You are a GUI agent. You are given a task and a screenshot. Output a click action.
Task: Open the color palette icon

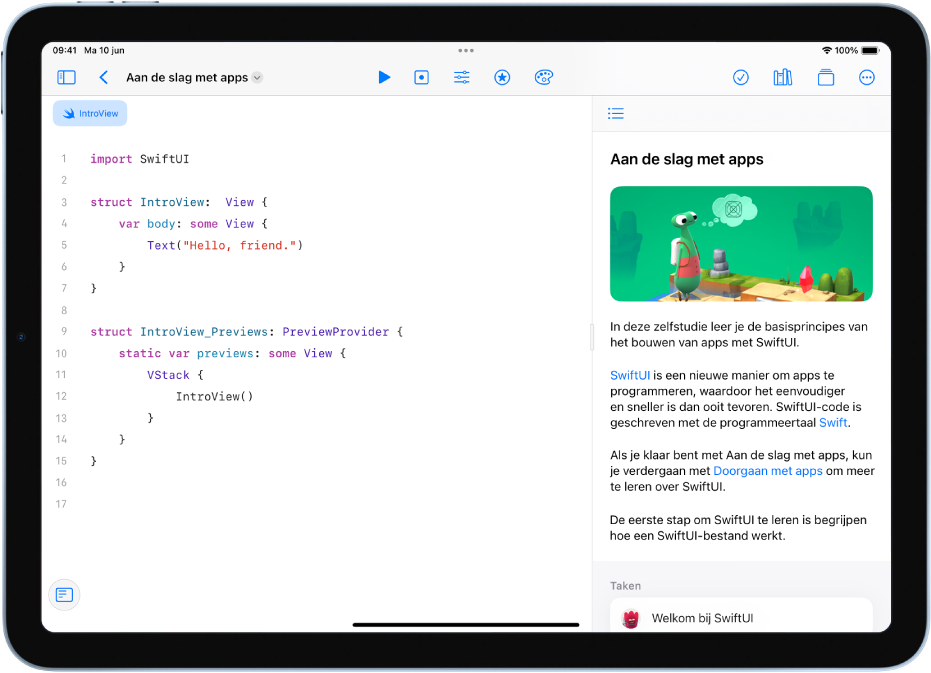coord(544,77)
